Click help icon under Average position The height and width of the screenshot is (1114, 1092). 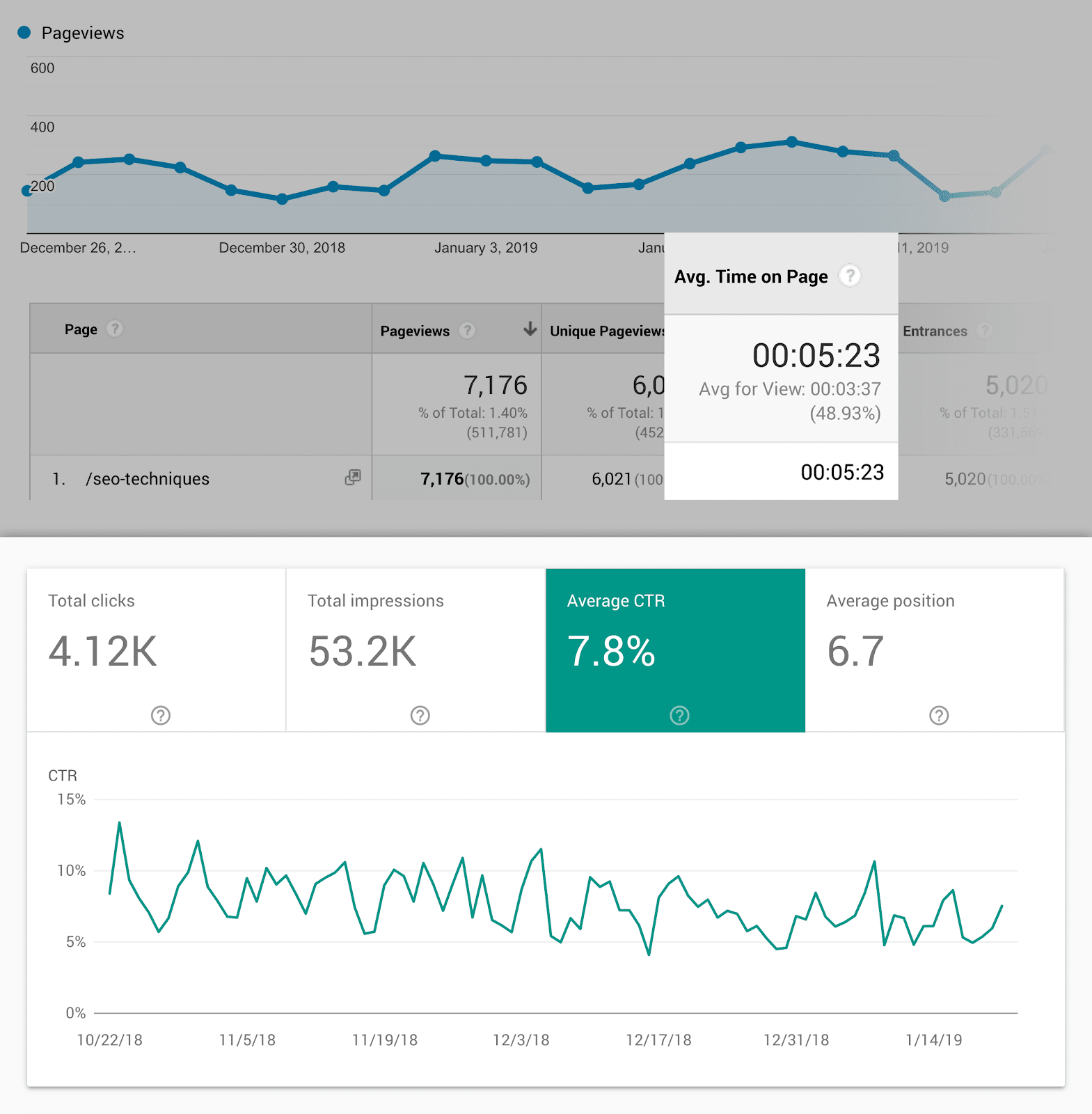[x=939, y=715]
